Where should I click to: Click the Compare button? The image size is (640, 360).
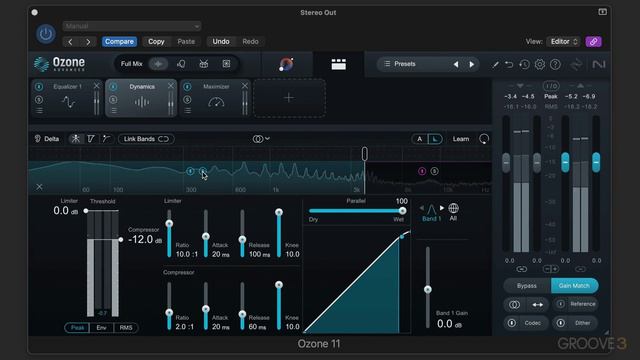[x=119, y=42]
